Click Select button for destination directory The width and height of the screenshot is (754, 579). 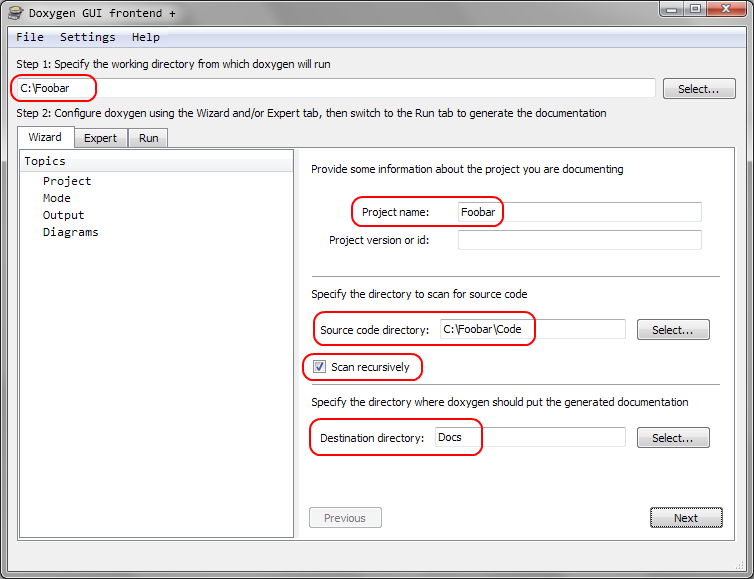pos(673,438)
